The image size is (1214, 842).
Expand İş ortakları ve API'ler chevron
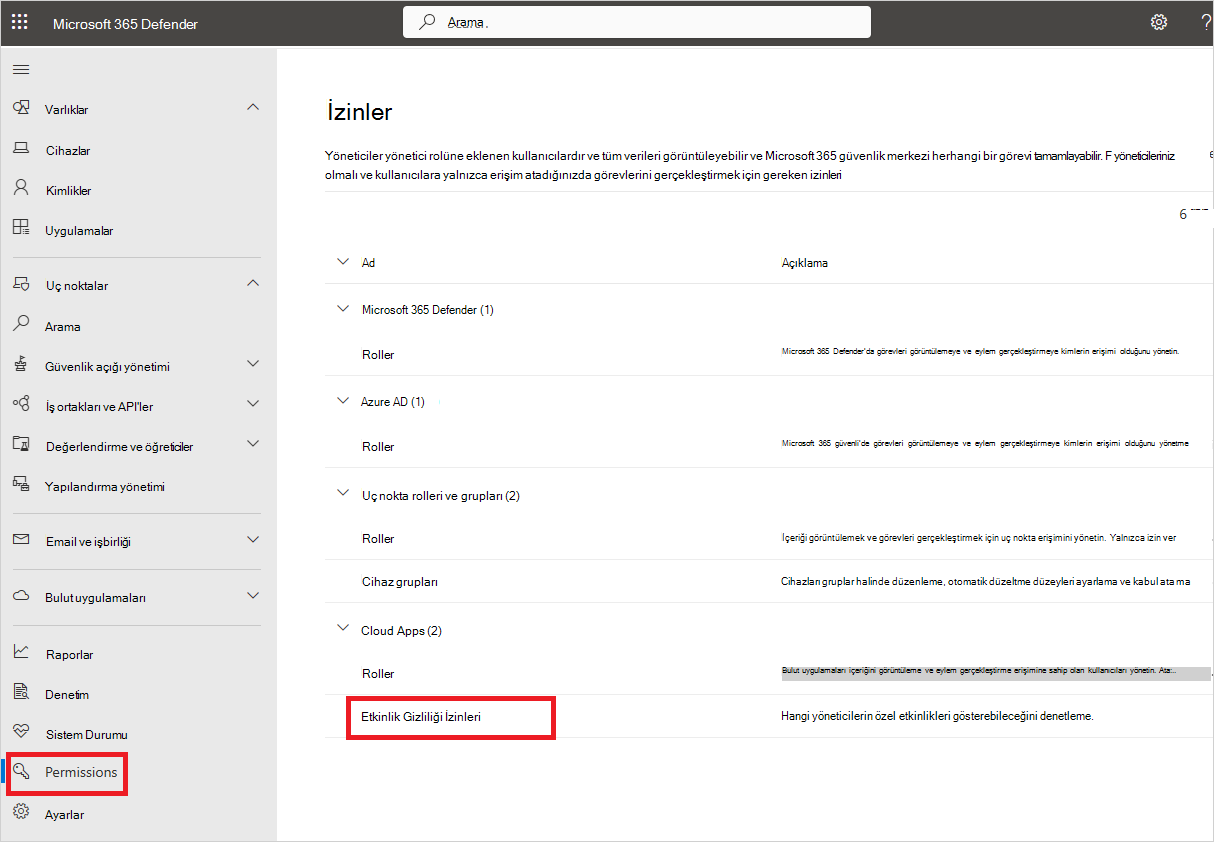(253, 405)
